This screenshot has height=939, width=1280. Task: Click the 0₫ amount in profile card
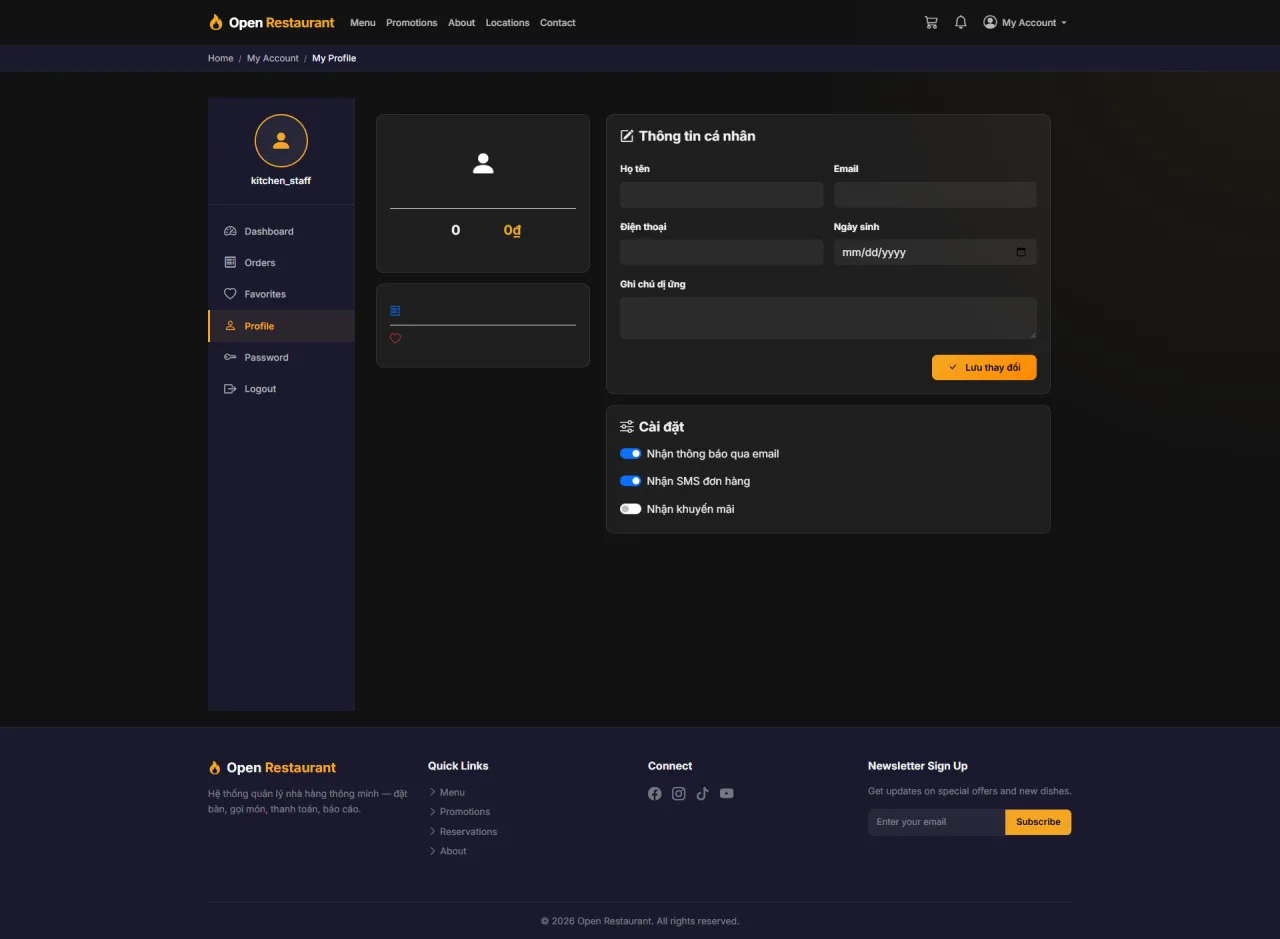coord(512,230)
